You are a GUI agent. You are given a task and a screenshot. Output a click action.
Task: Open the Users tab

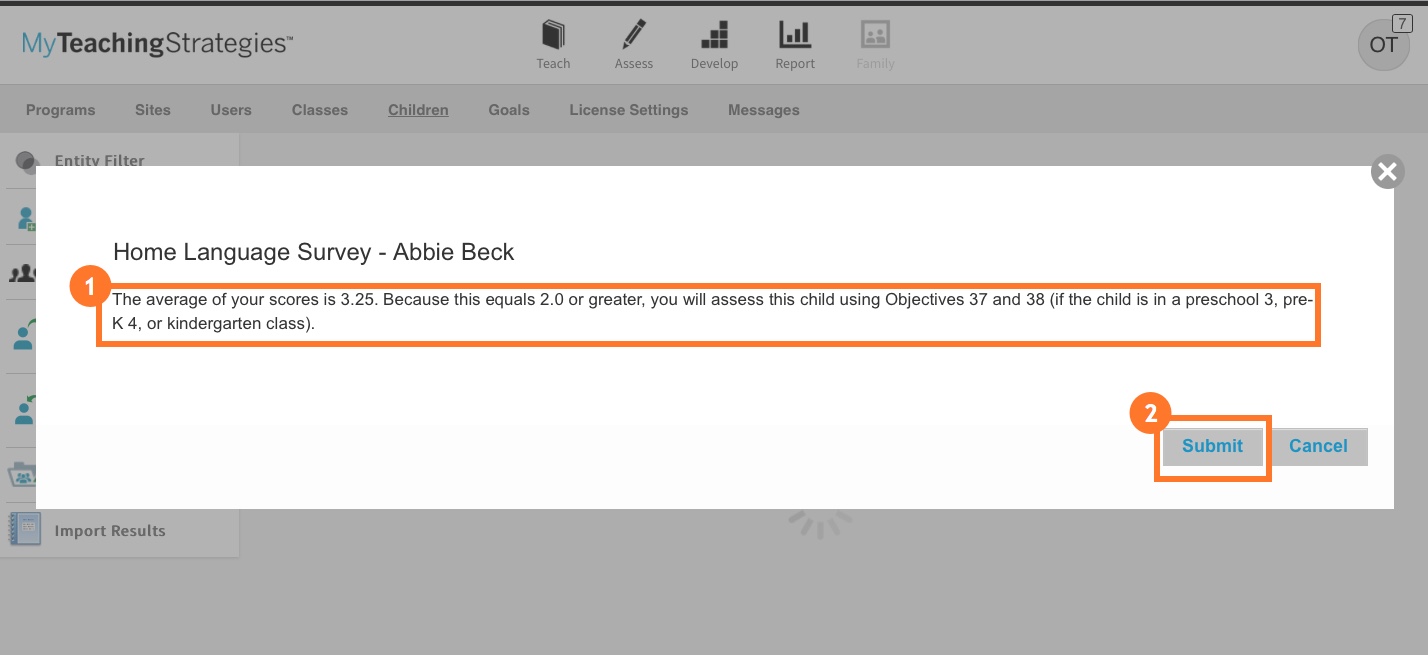pos(231,110)
